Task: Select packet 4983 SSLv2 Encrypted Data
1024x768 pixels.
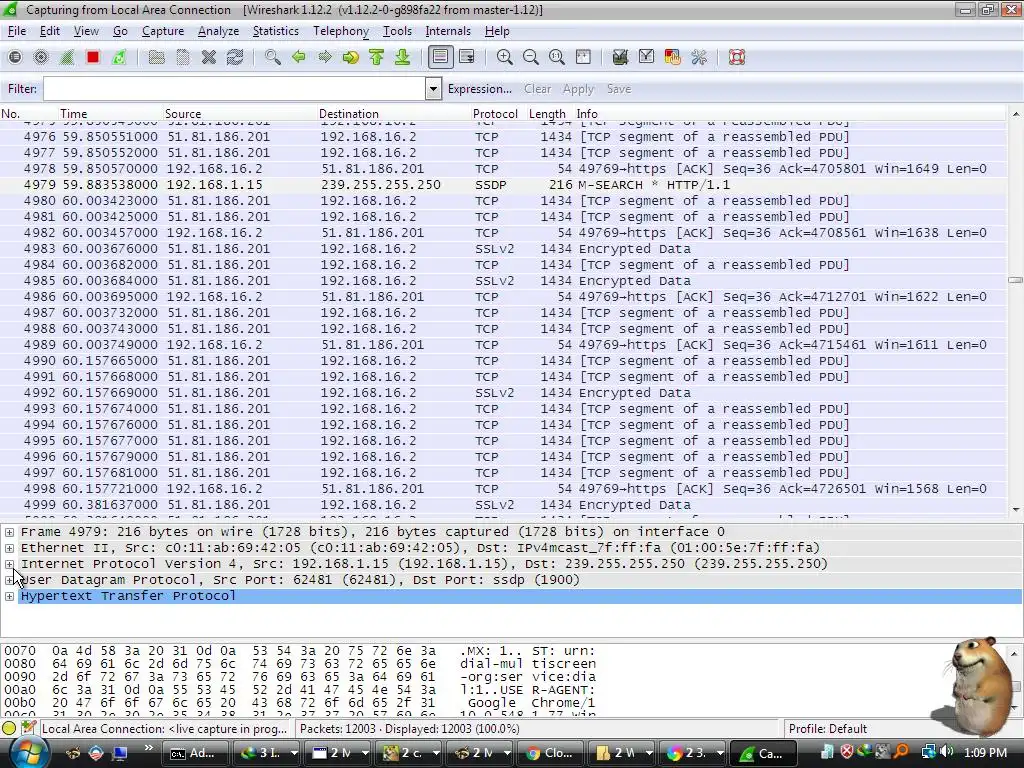Action: click(x=503, y=249)
